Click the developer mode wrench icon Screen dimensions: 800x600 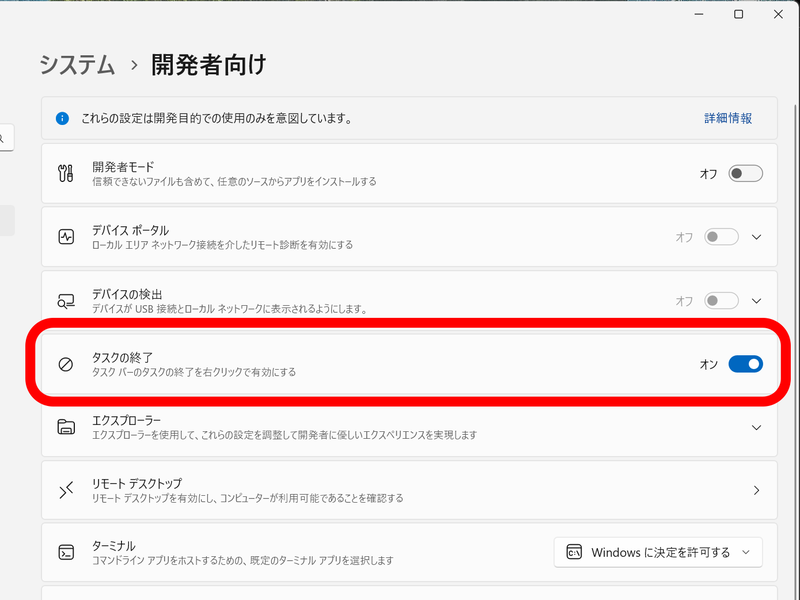pyautogui.click(x=66, y=172)
